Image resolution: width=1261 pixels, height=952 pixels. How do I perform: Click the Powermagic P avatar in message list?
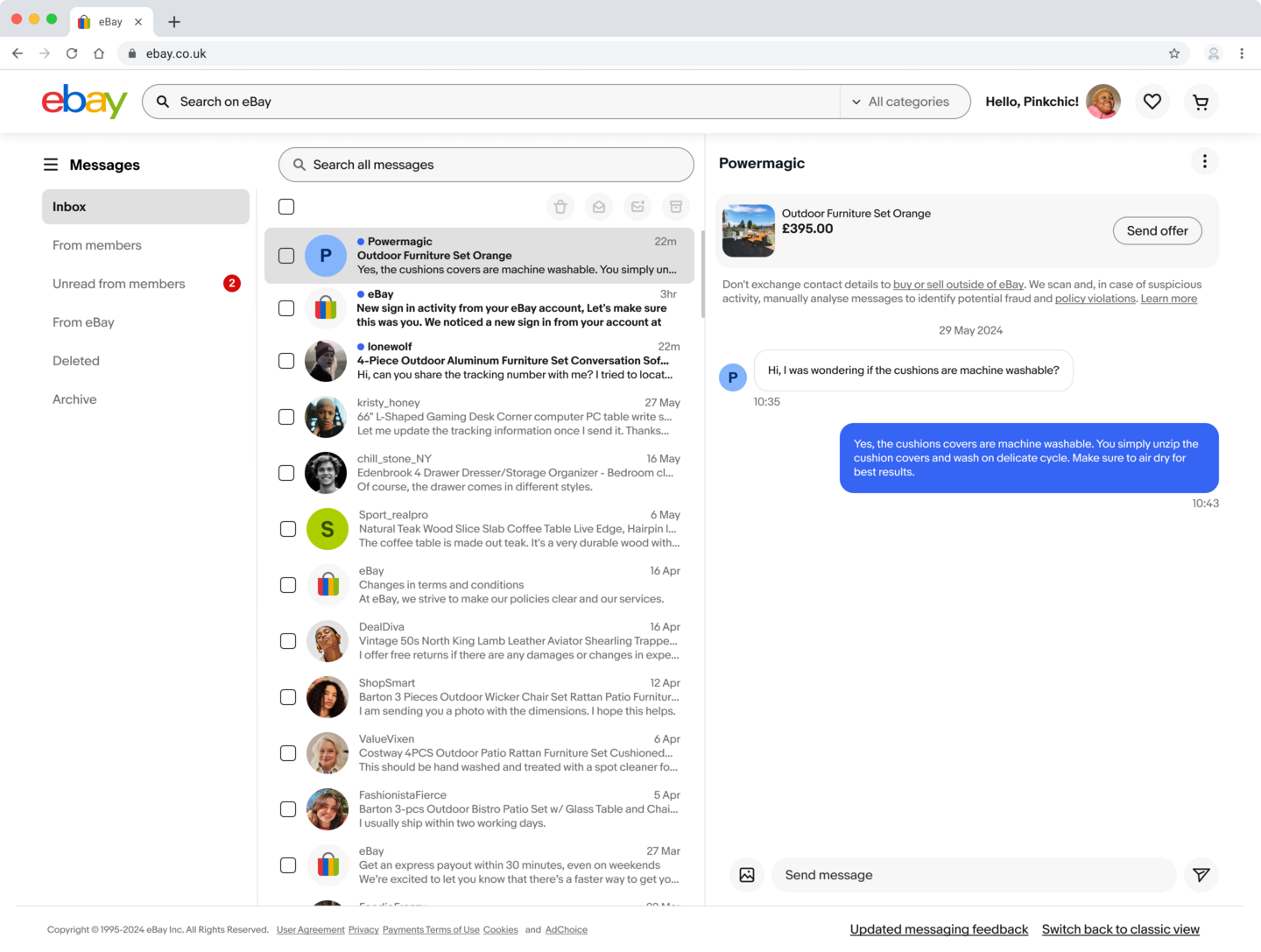tap(326, 256)
